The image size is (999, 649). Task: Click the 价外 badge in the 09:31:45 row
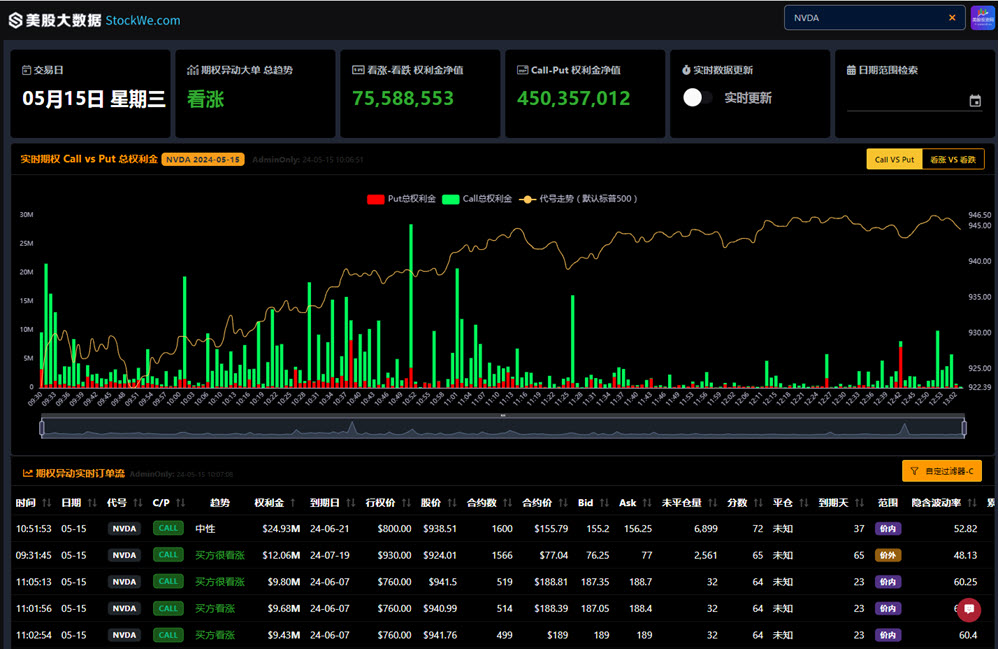(x=888, y=555)
